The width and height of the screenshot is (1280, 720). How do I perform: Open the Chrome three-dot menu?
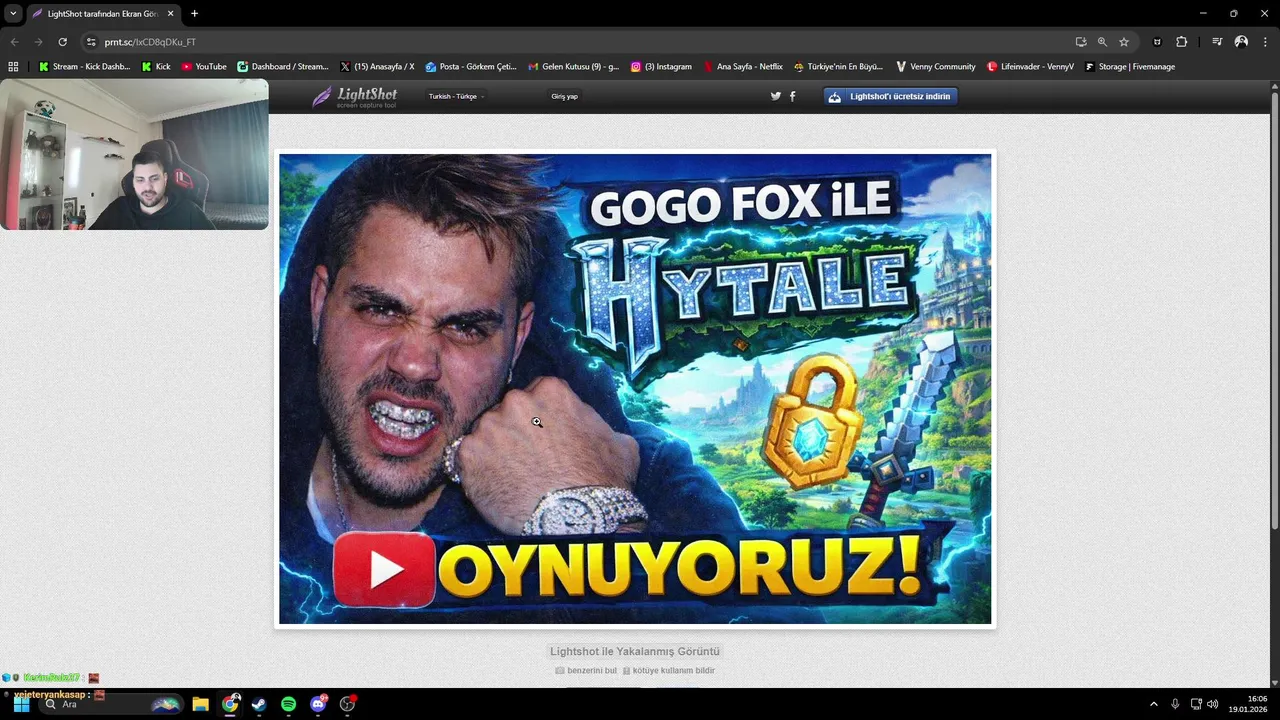[x=1265, y=42]
